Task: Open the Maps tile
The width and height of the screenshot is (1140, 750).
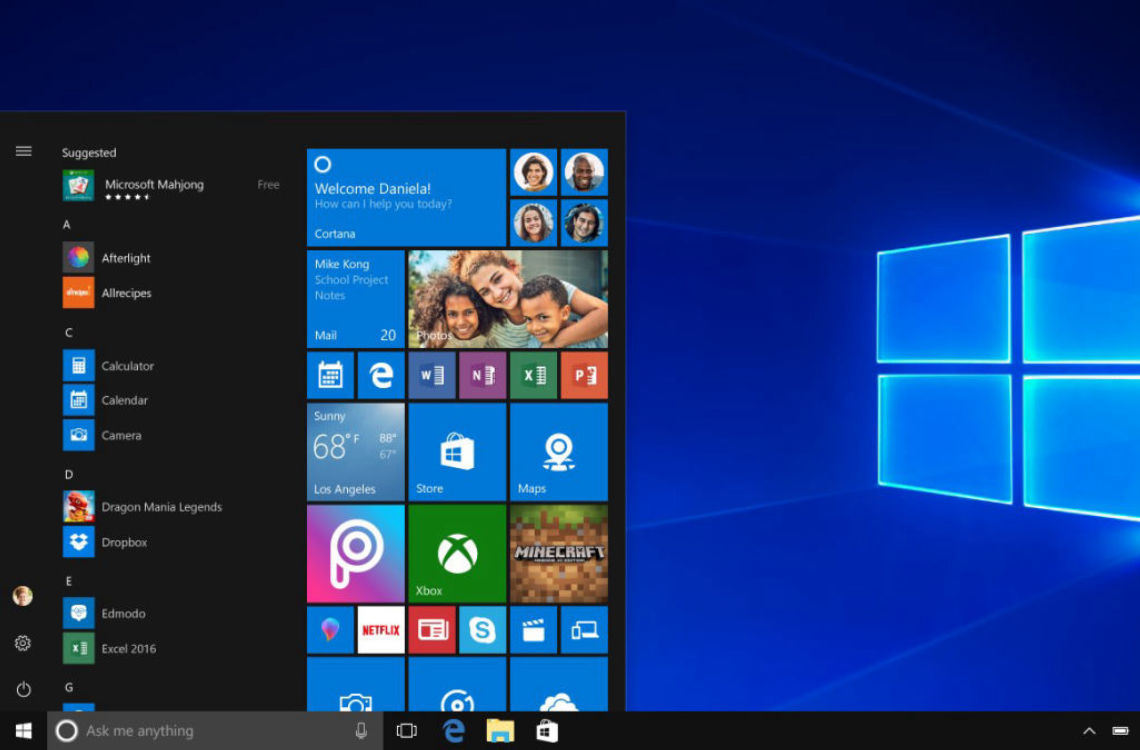Action: coord(558,451)
